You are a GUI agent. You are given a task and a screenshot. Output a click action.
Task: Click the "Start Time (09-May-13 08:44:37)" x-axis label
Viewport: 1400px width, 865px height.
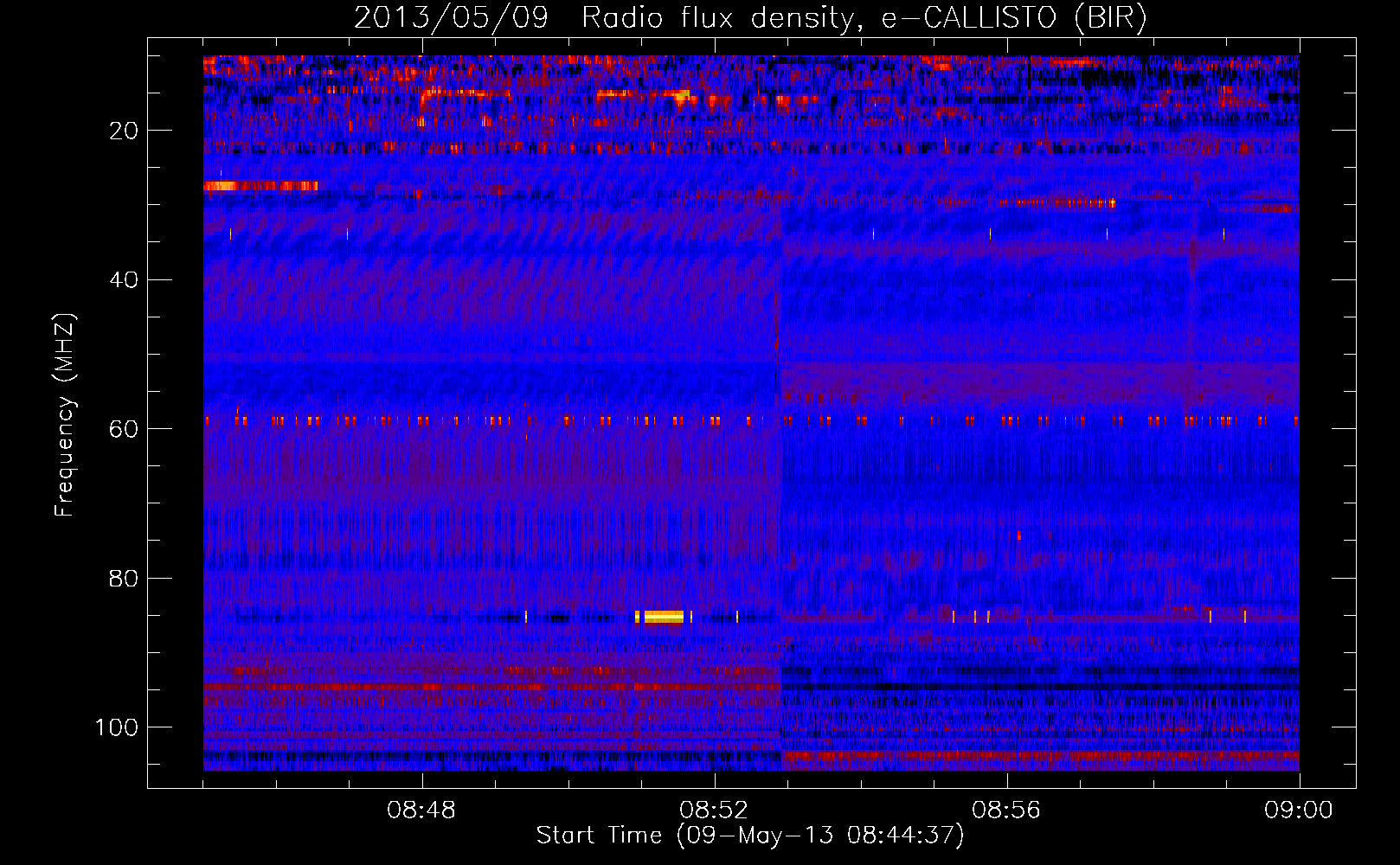749,836
